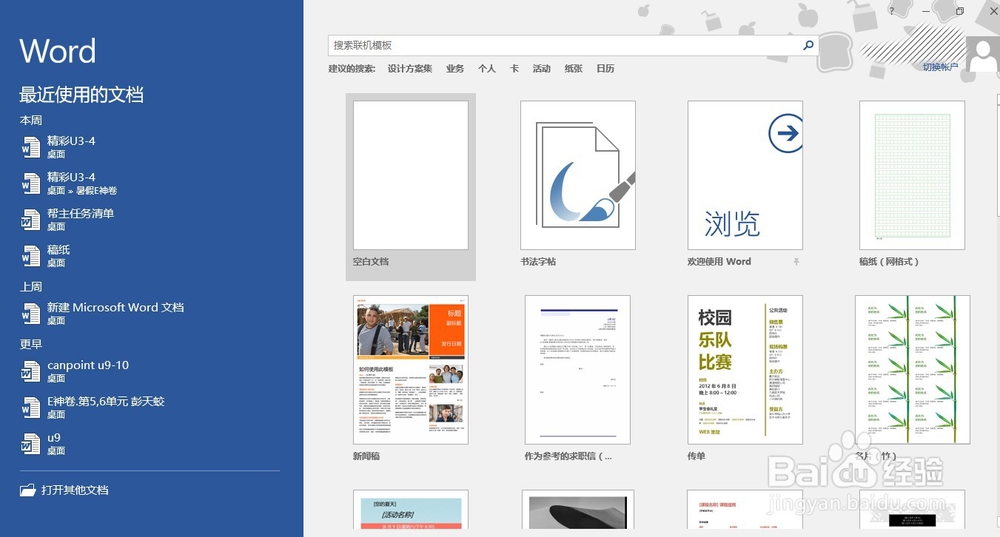The height and width of the screenshot is (537, 1000).
Task: Select the partially visible 活动名称 event template
Action: point(411,509)
